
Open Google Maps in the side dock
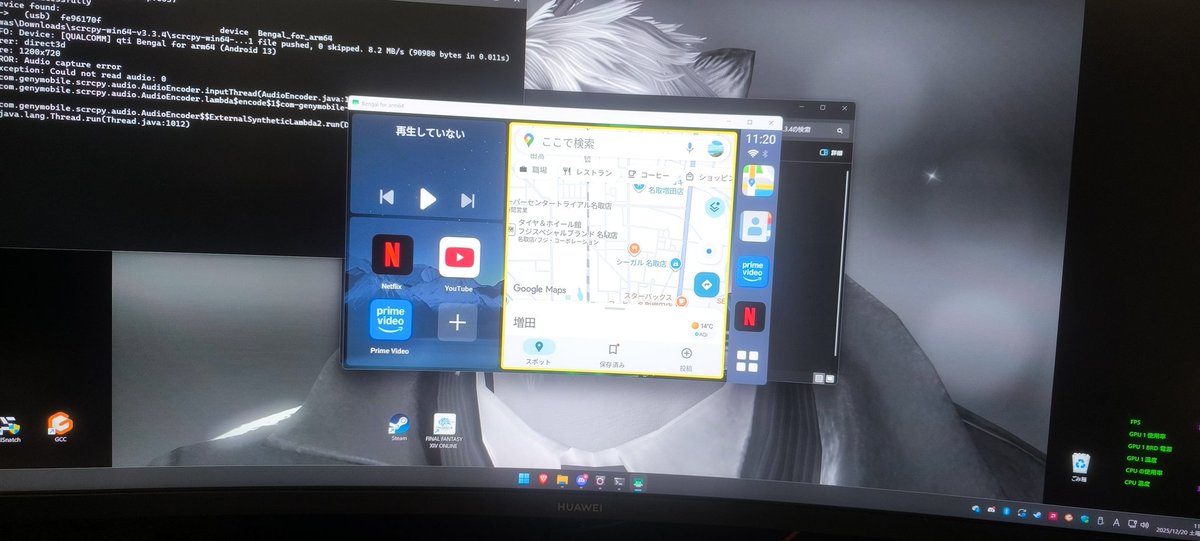pos(757,181)
